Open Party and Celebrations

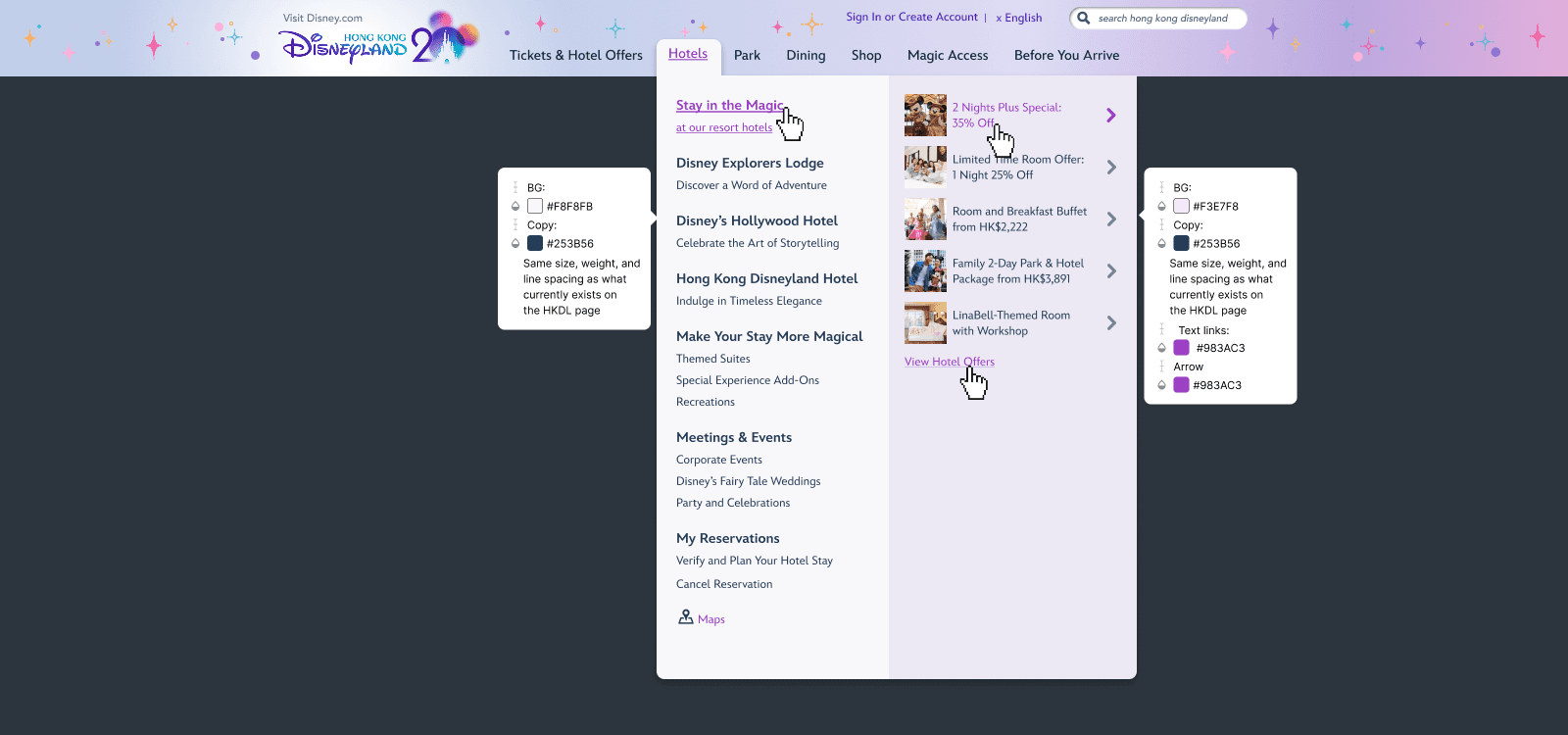tap(733, 503)
